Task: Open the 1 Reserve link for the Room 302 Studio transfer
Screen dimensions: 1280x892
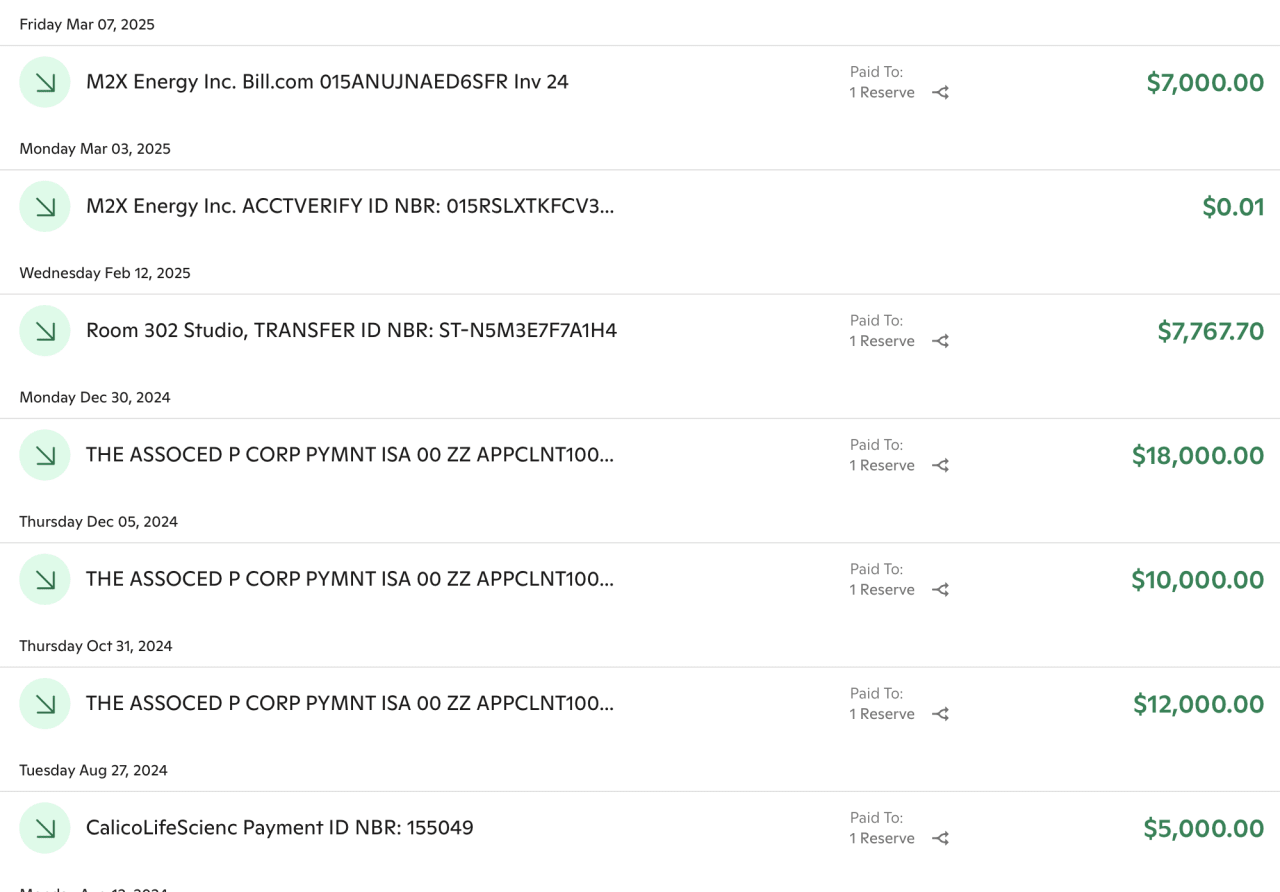Action: coord(882,341)
